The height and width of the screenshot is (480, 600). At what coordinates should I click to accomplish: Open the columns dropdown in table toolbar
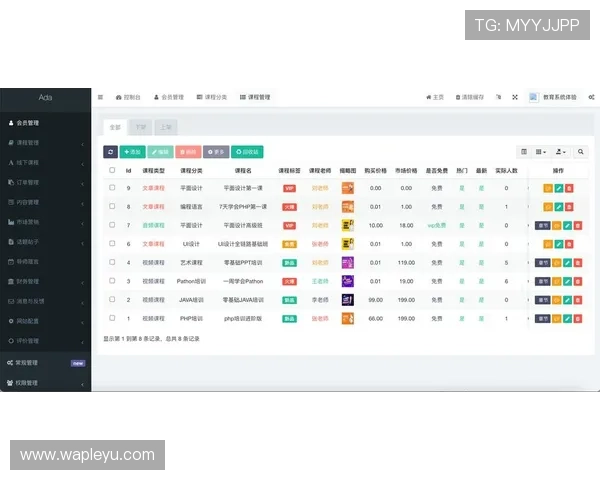[541, 152]
